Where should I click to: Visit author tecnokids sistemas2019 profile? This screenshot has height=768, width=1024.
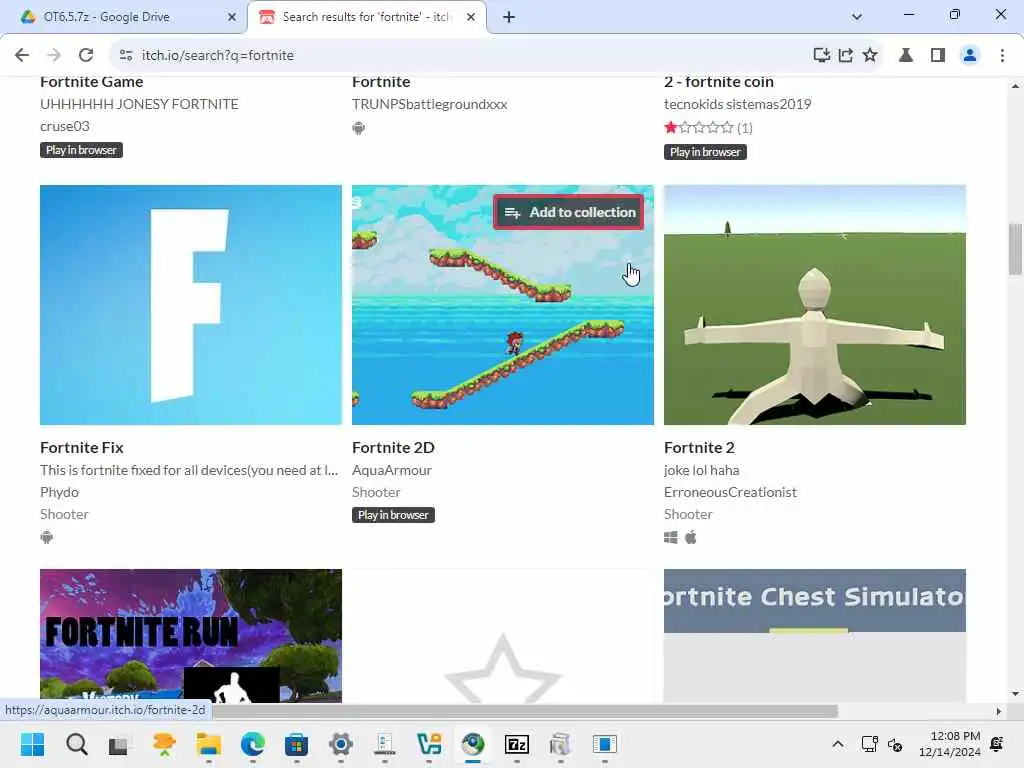pyautogui.click(x=737, y=104)
